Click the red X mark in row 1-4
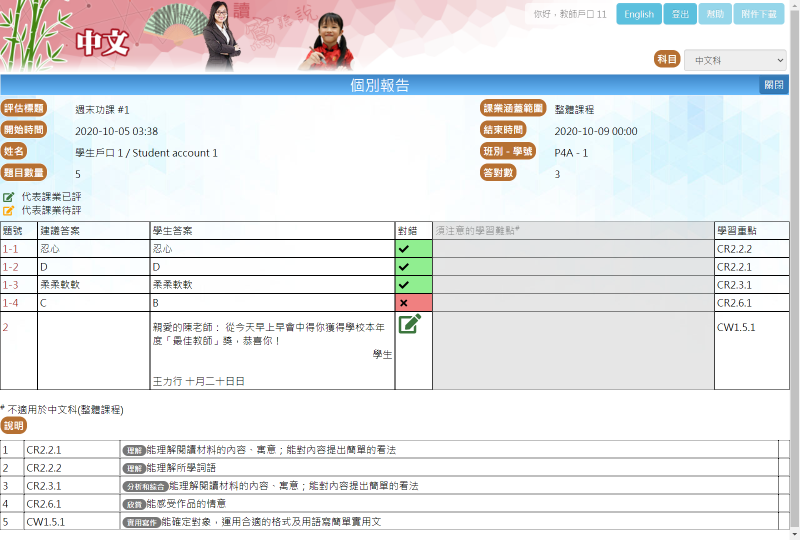The image size is (800, 540). point(404,303)
